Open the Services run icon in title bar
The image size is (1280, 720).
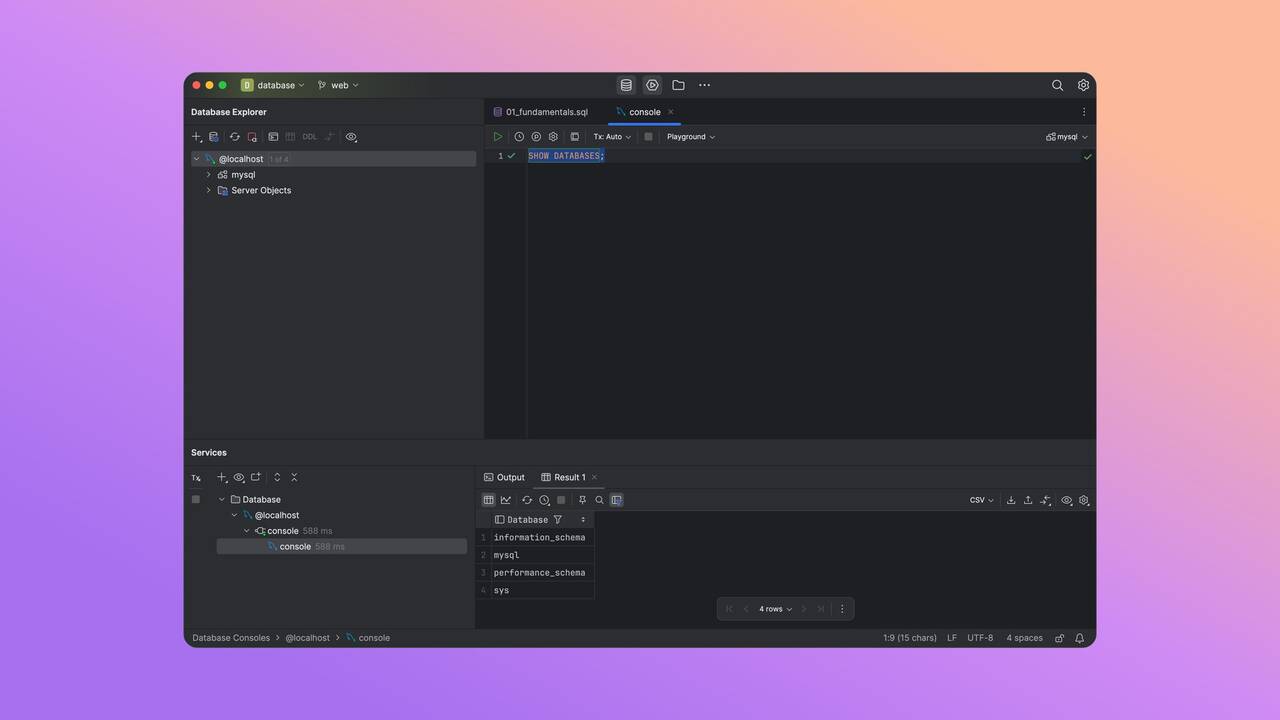[x=652, y=85]
